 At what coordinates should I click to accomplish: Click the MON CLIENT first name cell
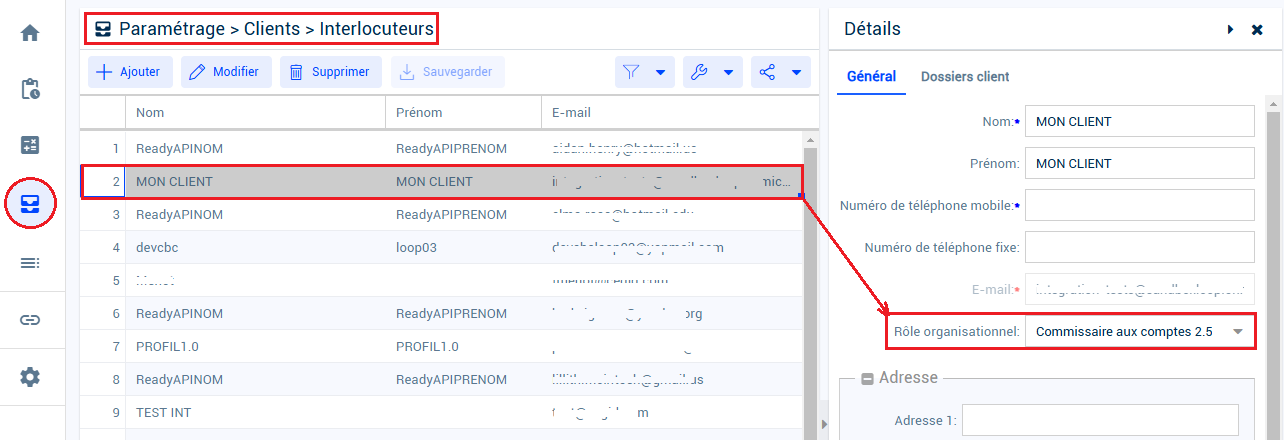click(x=463, y=182)
